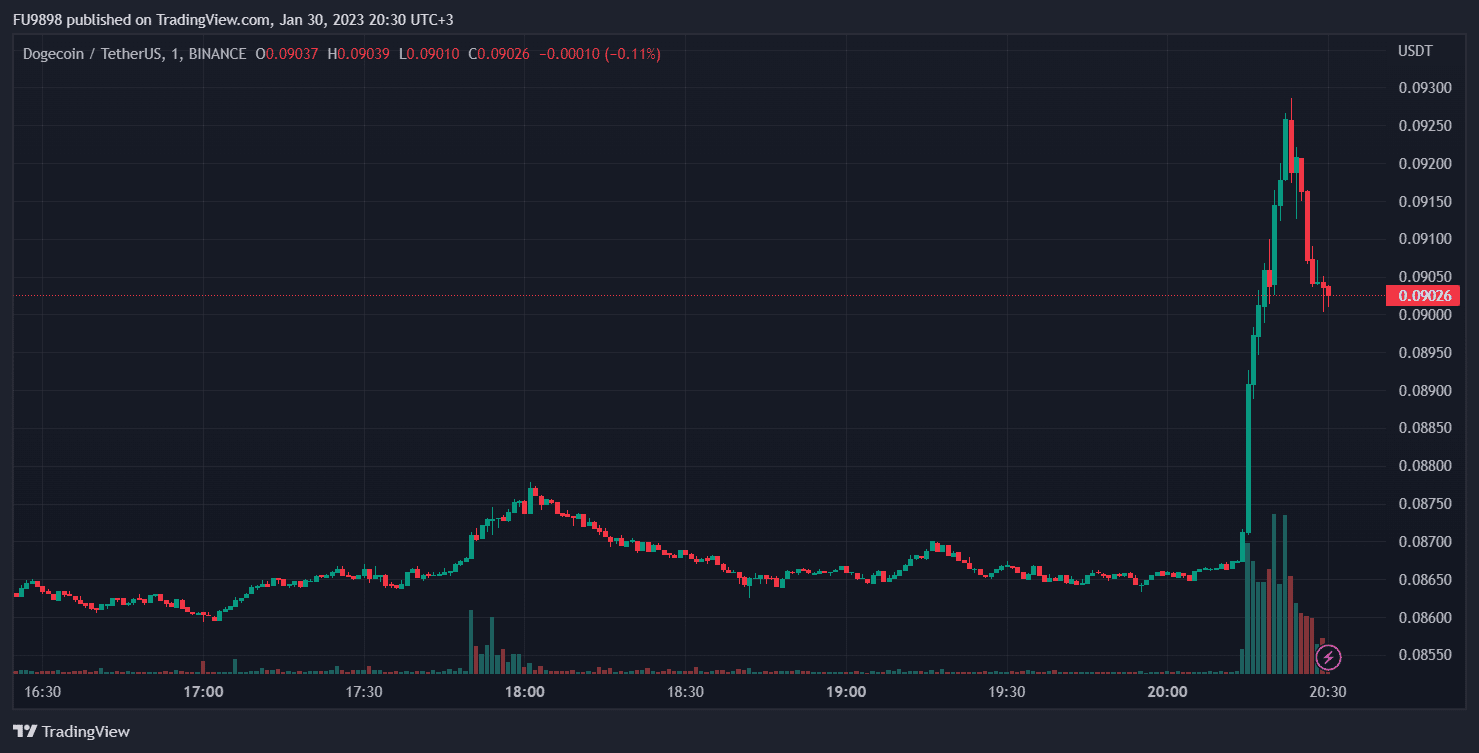Viewport: 1479px width, 753px height.
Task: Select the 16:30 time axis label
Action: (x=43, y=691)
